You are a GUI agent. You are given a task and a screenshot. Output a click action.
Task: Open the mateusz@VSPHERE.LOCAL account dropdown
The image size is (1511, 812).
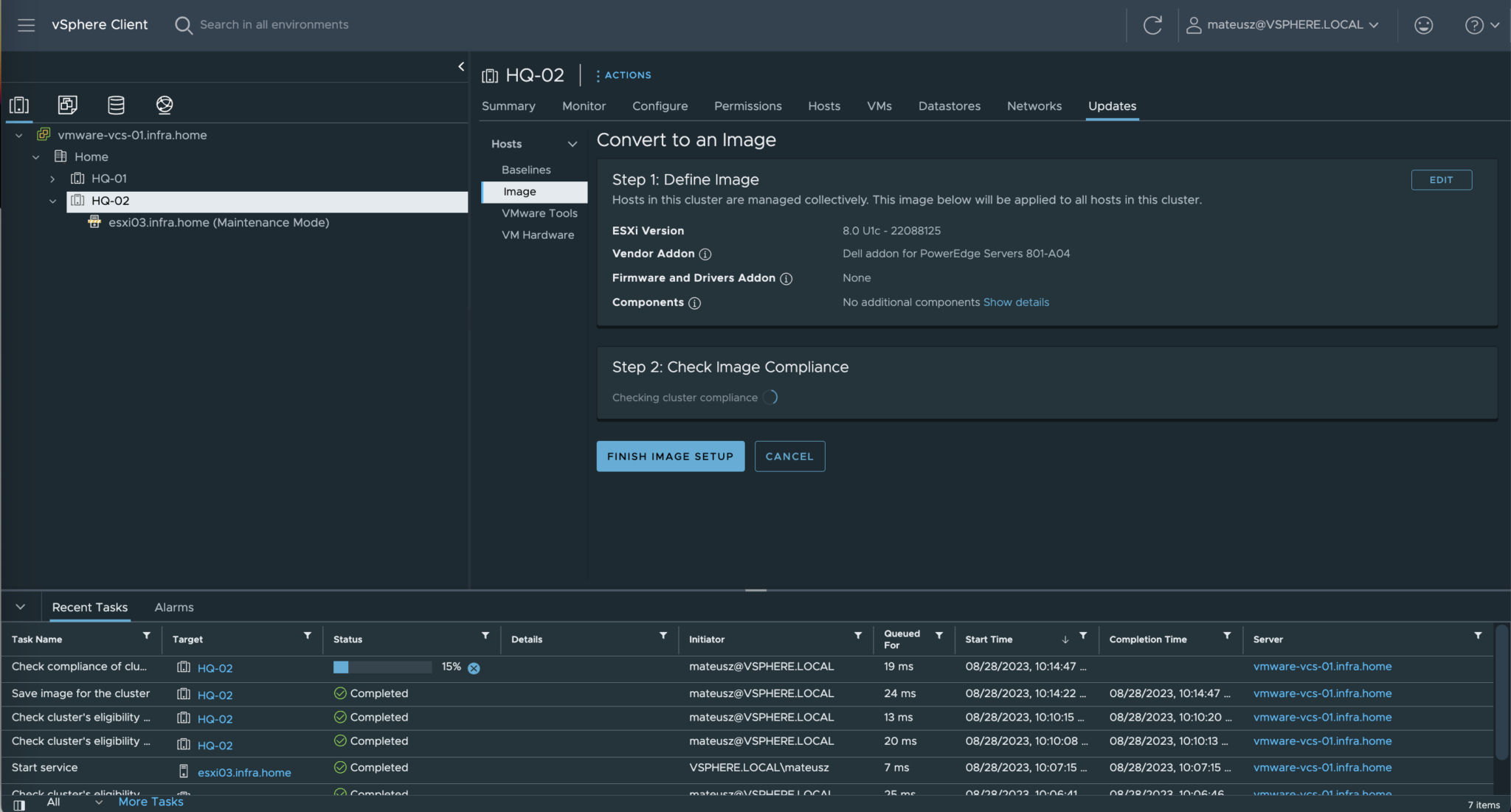tap(1284, 24)
